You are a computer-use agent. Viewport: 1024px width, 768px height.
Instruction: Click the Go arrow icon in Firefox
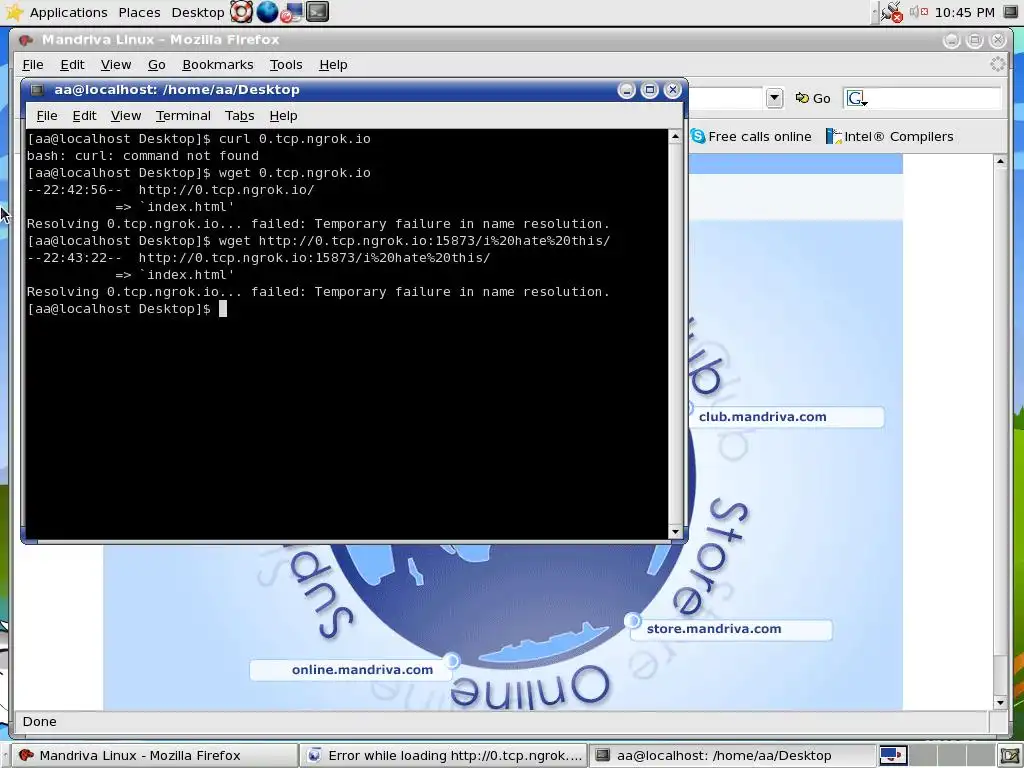pyautogui.click(x=802, y=98)
